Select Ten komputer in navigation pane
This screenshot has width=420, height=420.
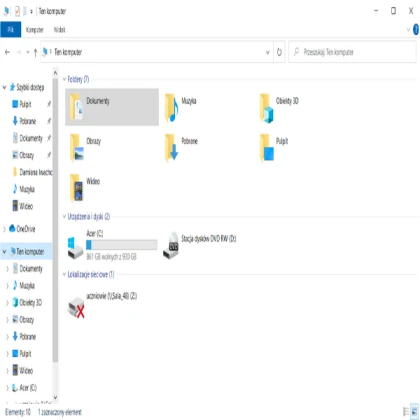(x=27, y=251)
